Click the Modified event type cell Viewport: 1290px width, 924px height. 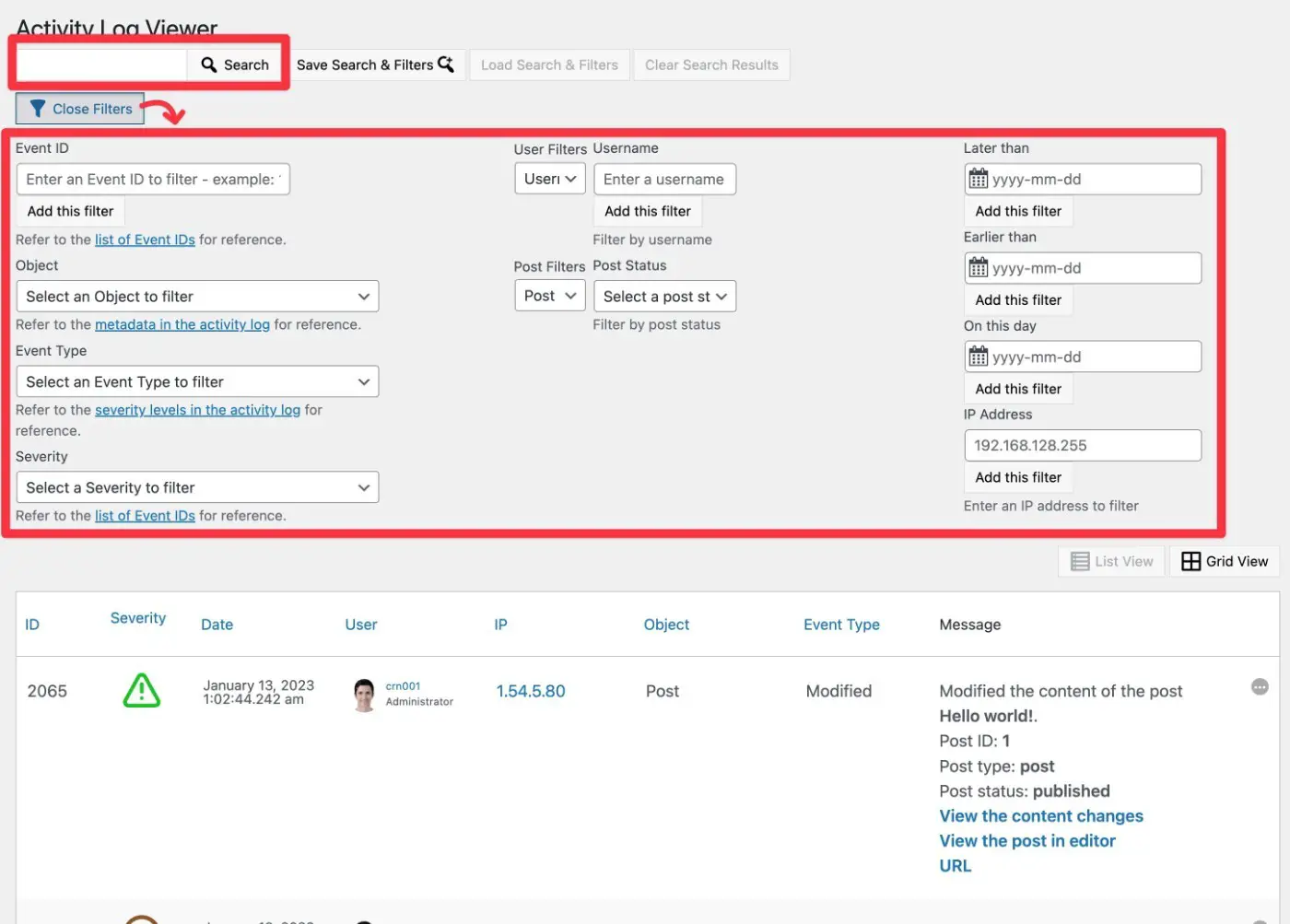coord(838,691)
